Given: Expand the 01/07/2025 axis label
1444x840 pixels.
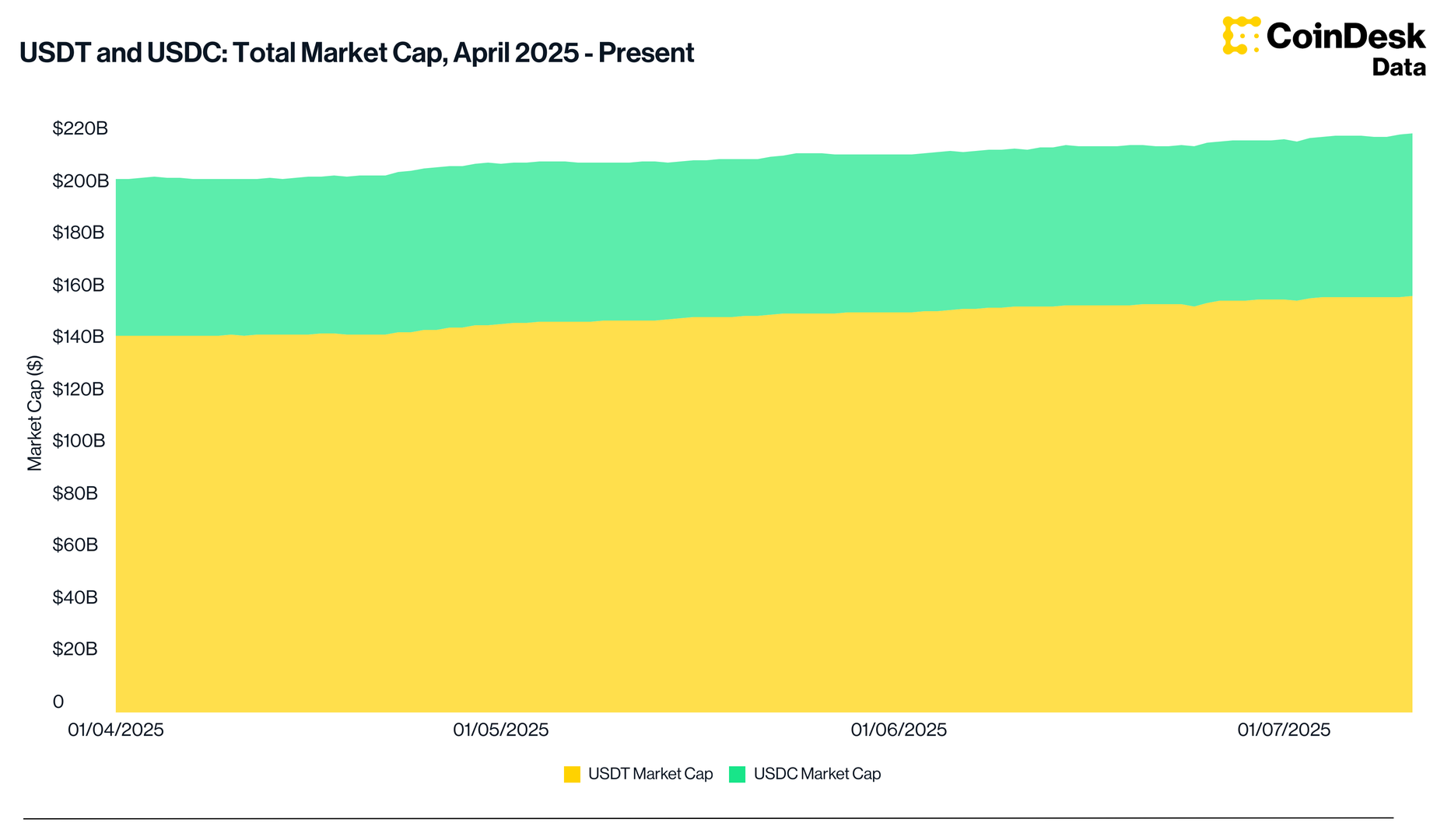Looking at the screenshot, I should tap(1284, 730).
